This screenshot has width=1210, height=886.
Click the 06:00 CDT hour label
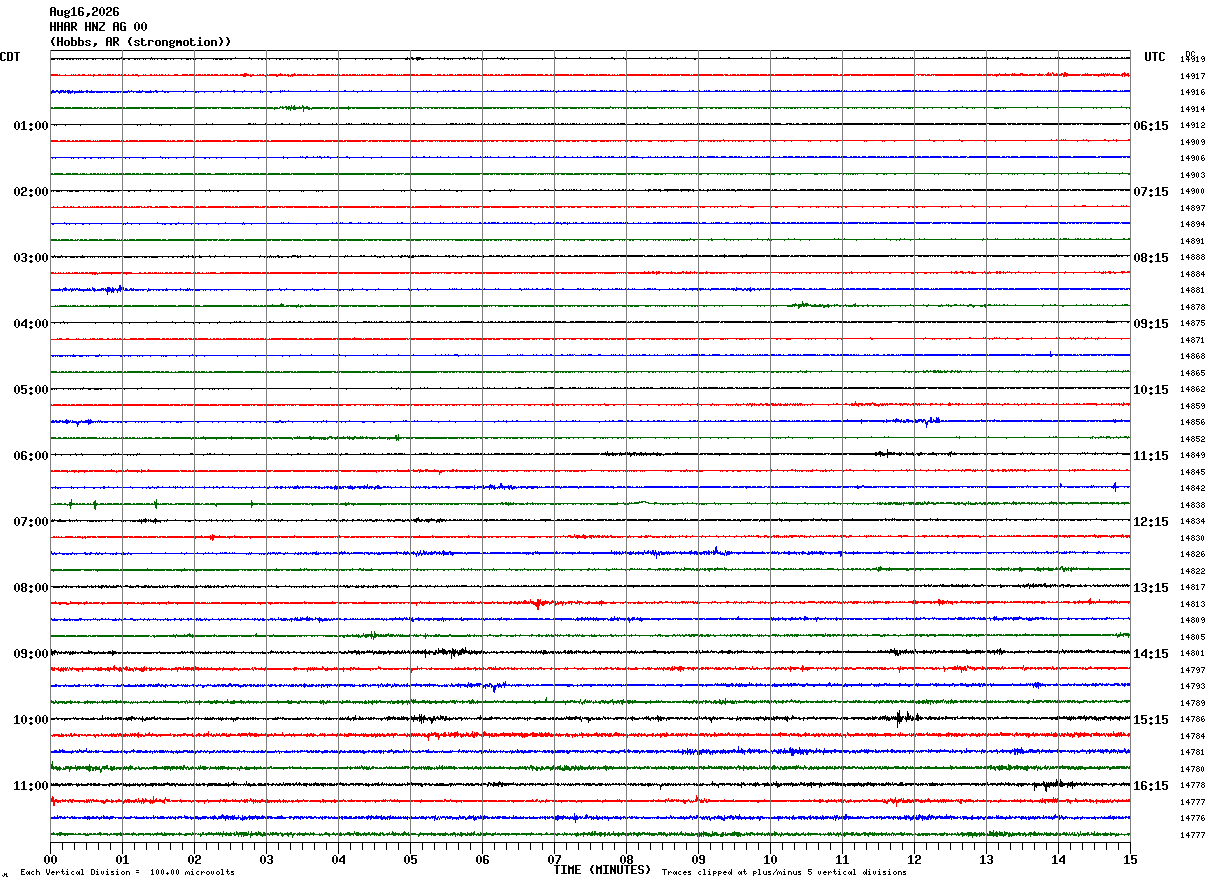point(30,456)
